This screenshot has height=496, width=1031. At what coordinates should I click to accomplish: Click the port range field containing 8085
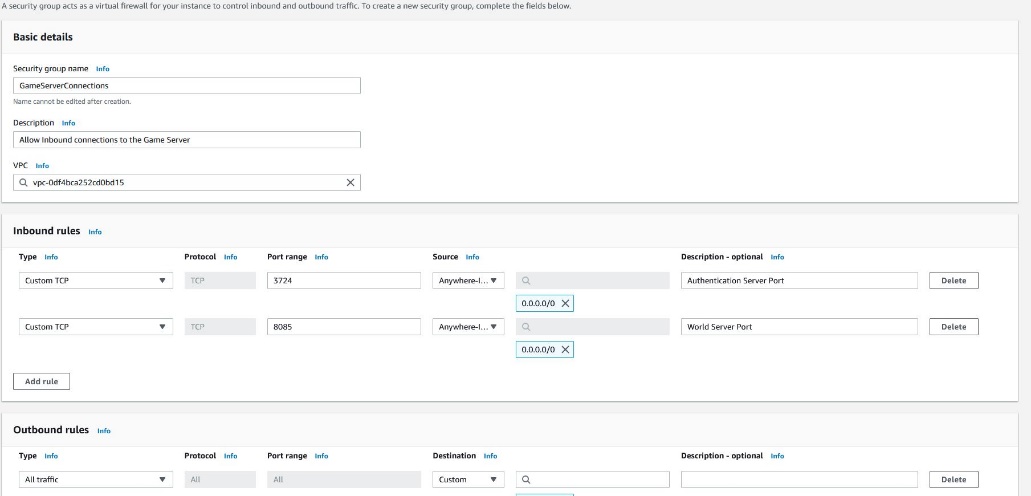[x=344, y=327]
